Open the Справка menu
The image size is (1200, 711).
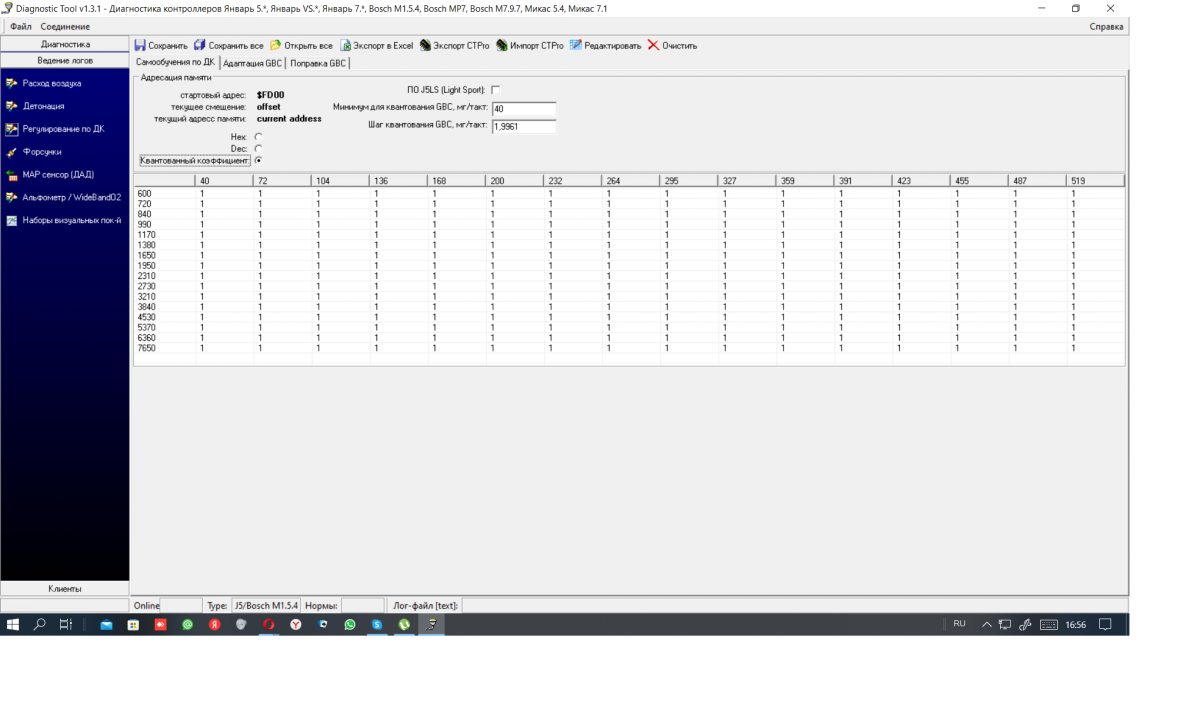[x=1106, y=26]
